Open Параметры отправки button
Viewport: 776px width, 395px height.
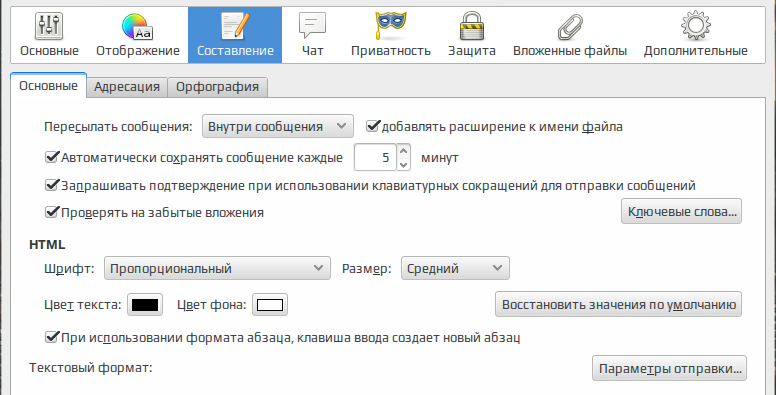click(669, 368)
